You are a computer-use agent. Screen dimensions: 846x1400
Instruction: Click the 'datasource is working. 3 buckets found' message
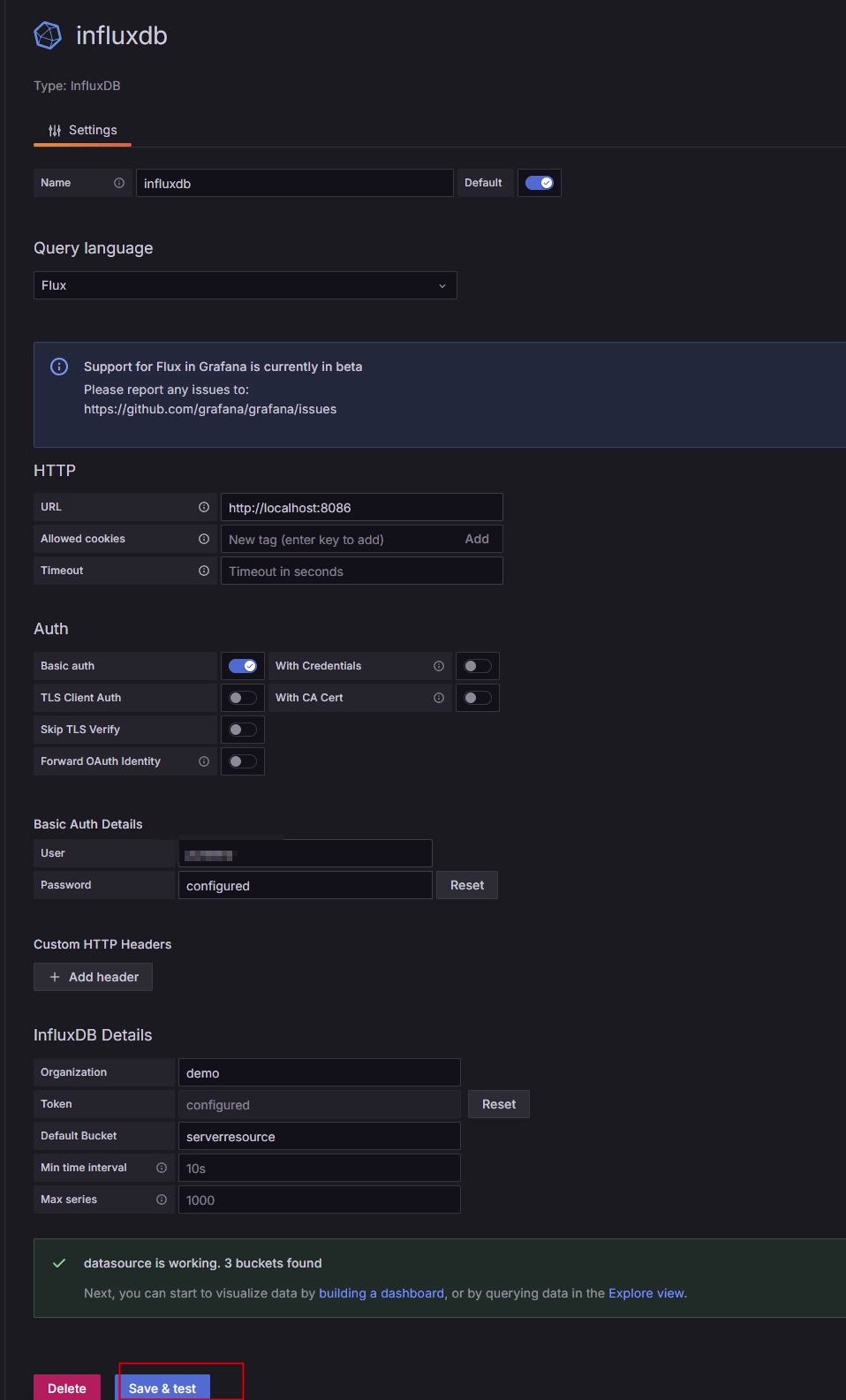click(203, 1263)
